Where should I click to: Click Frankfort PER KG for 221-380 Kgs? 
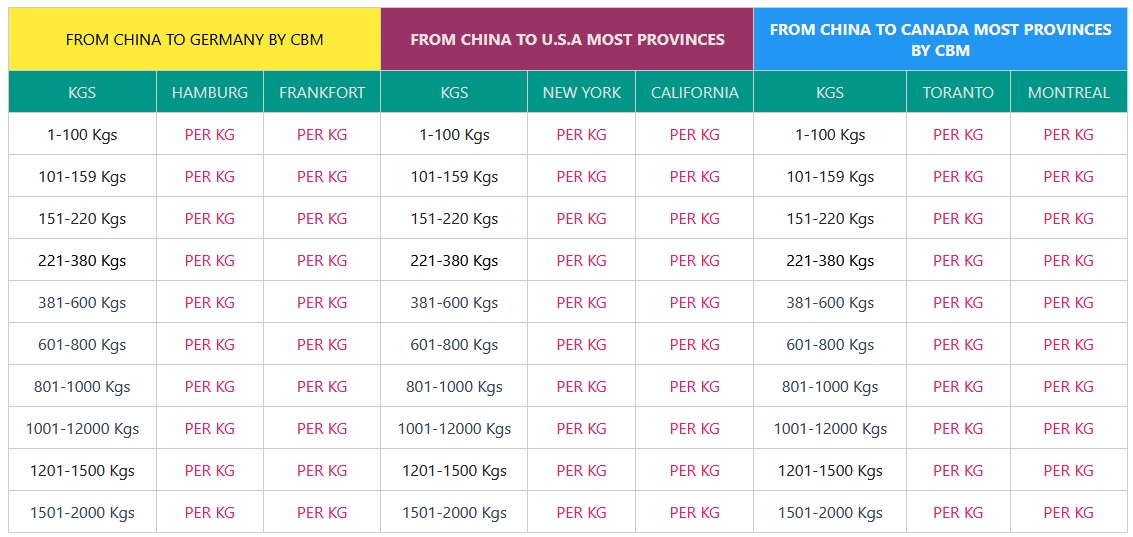[322, 261]
